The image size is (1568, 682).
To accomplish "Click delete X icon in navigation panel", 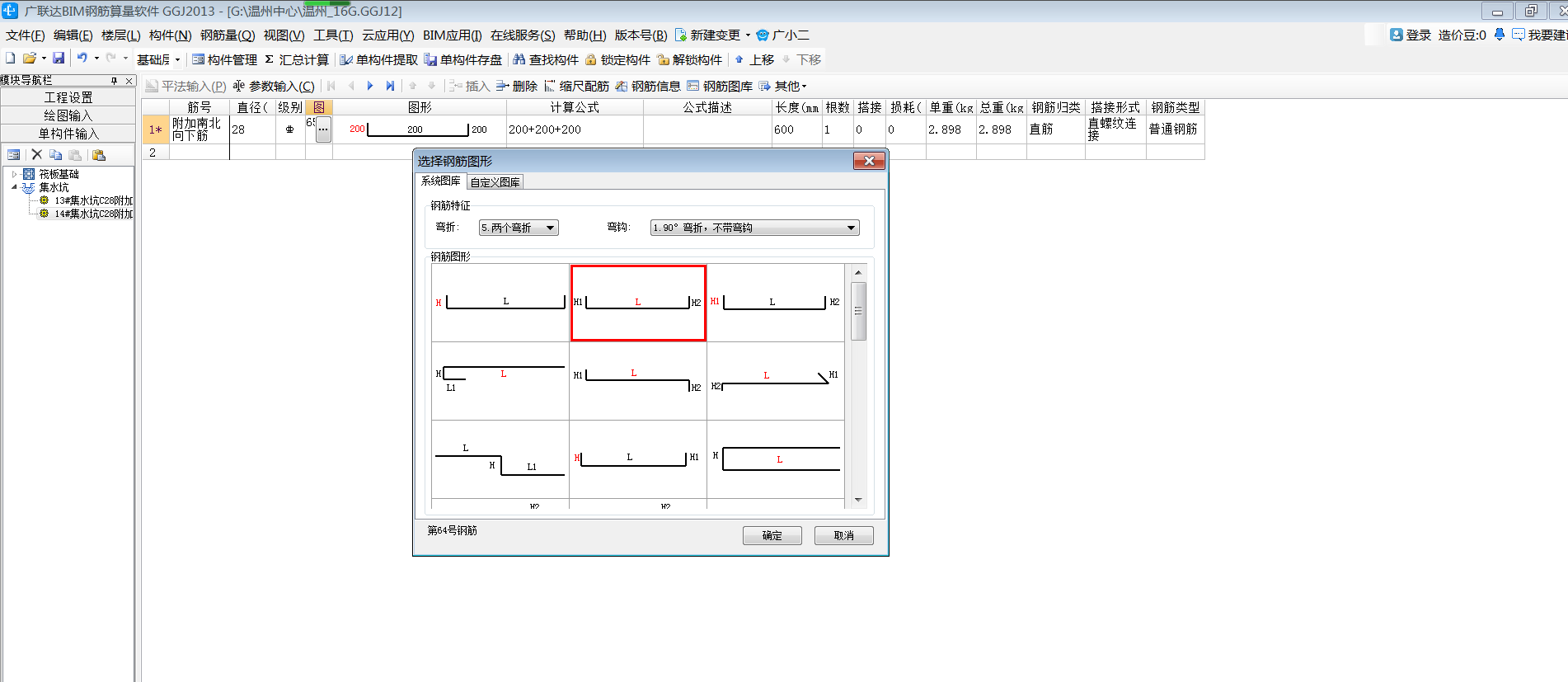I will (x=36, y=154).
